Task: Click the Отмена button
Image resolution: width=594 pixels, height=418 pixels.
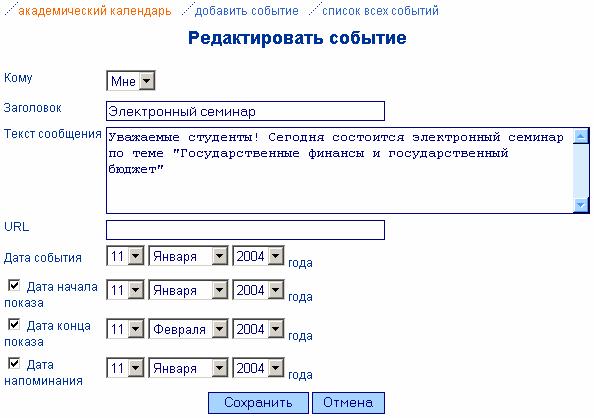Action: point(348,403)
